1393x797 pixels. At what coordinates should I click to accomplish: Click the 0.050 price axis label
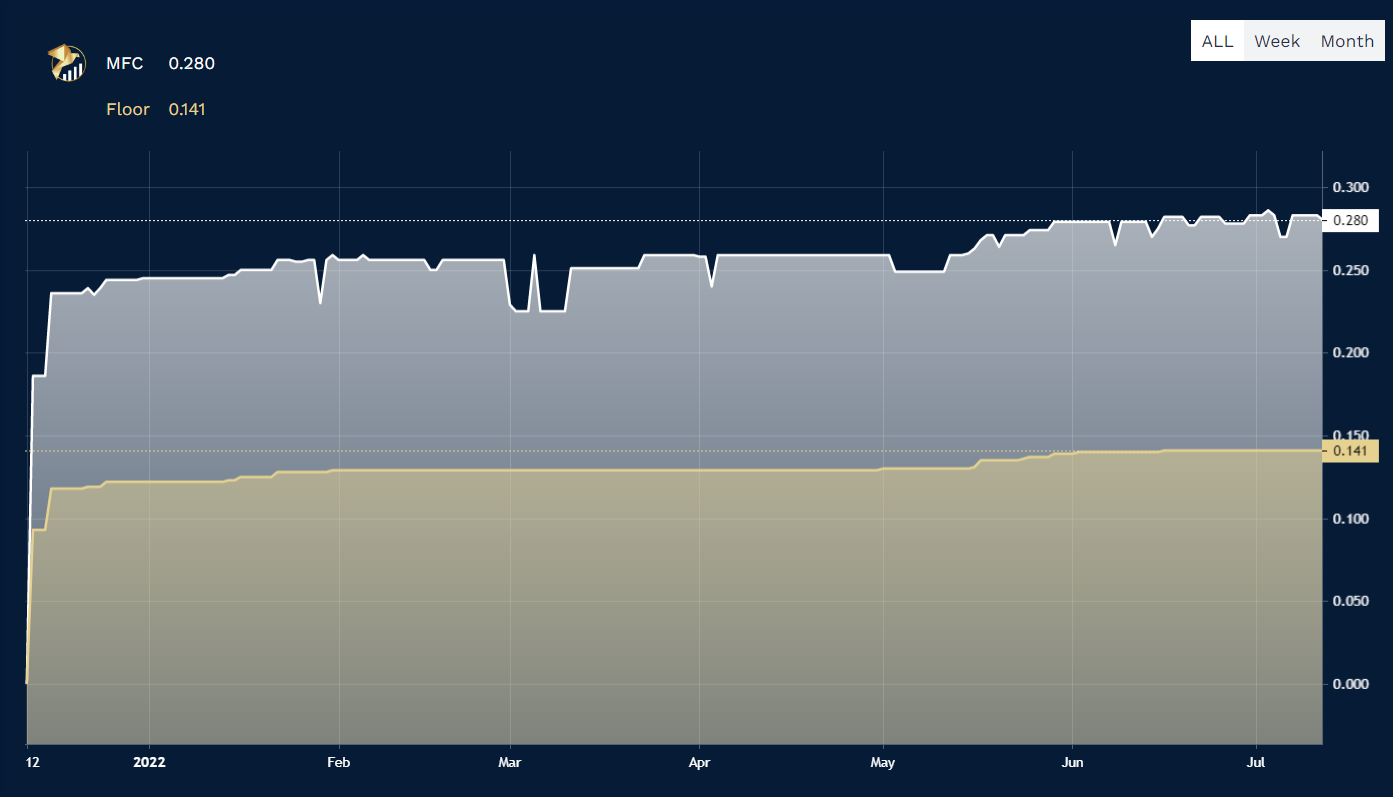tap(1350, 601)
